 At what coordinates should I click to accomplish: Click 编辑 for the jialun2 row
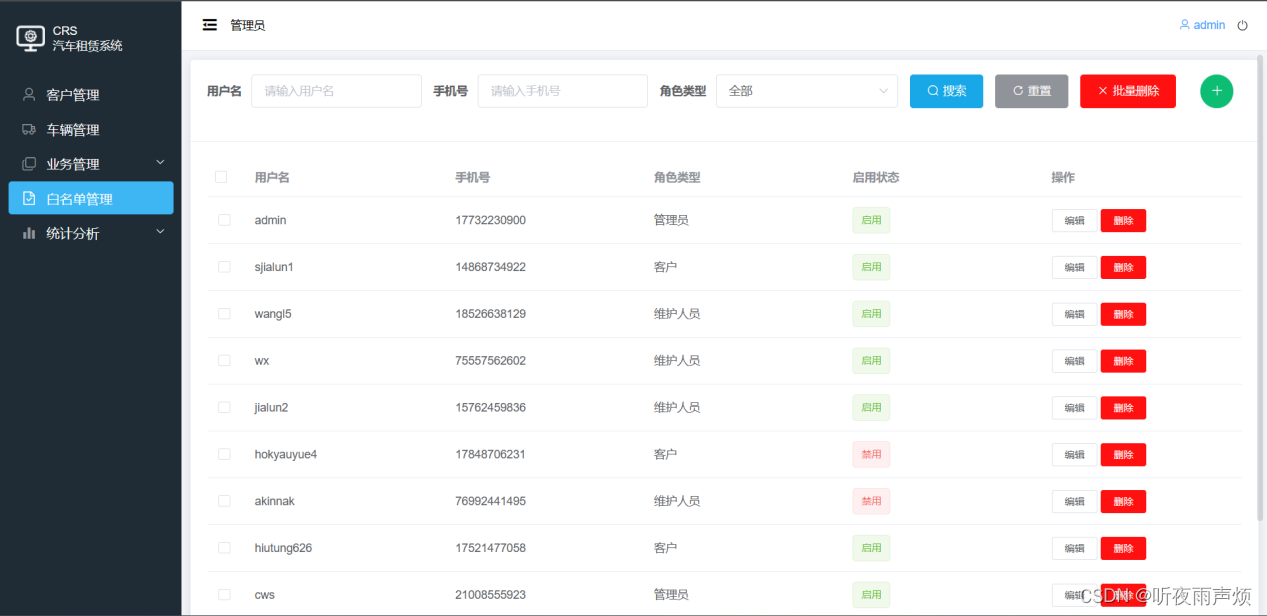1074,408
